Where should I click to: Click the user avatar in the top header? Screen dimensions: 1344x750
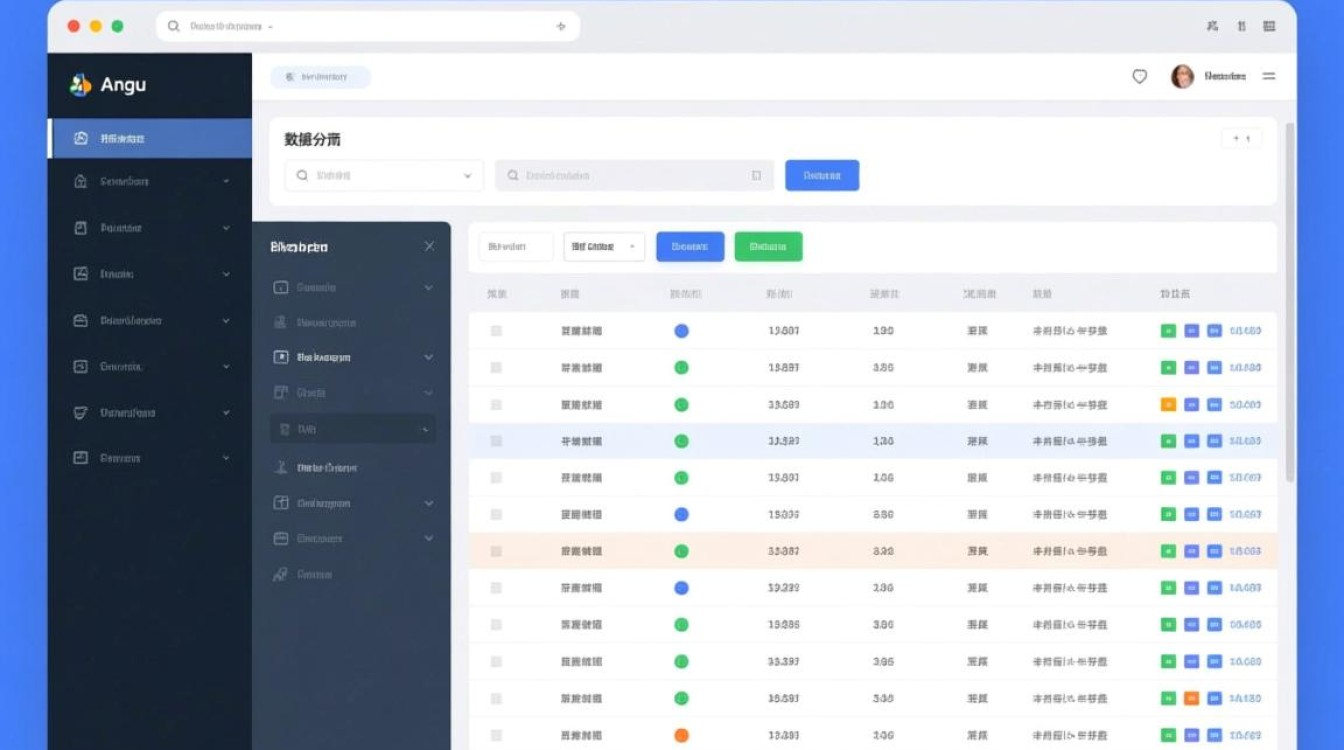1185,76
